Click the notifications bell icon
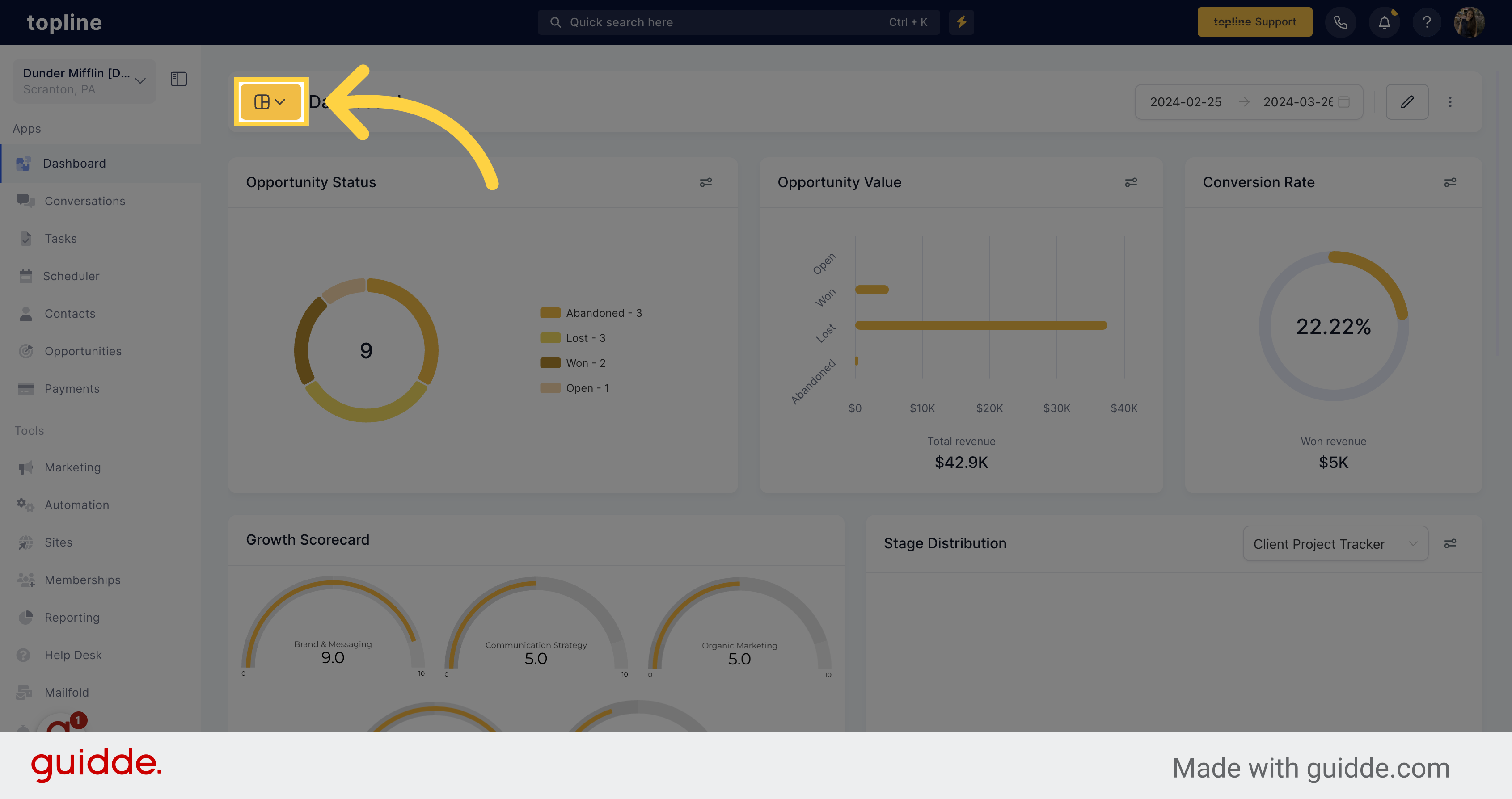This screenshot has height=799, width=1512. coord(1385,22)
